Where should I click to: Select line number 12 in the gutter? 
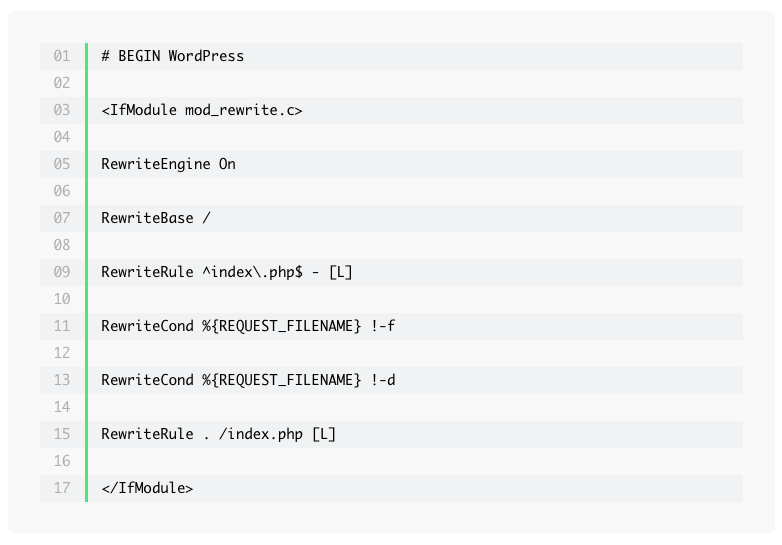pos(62,353)
